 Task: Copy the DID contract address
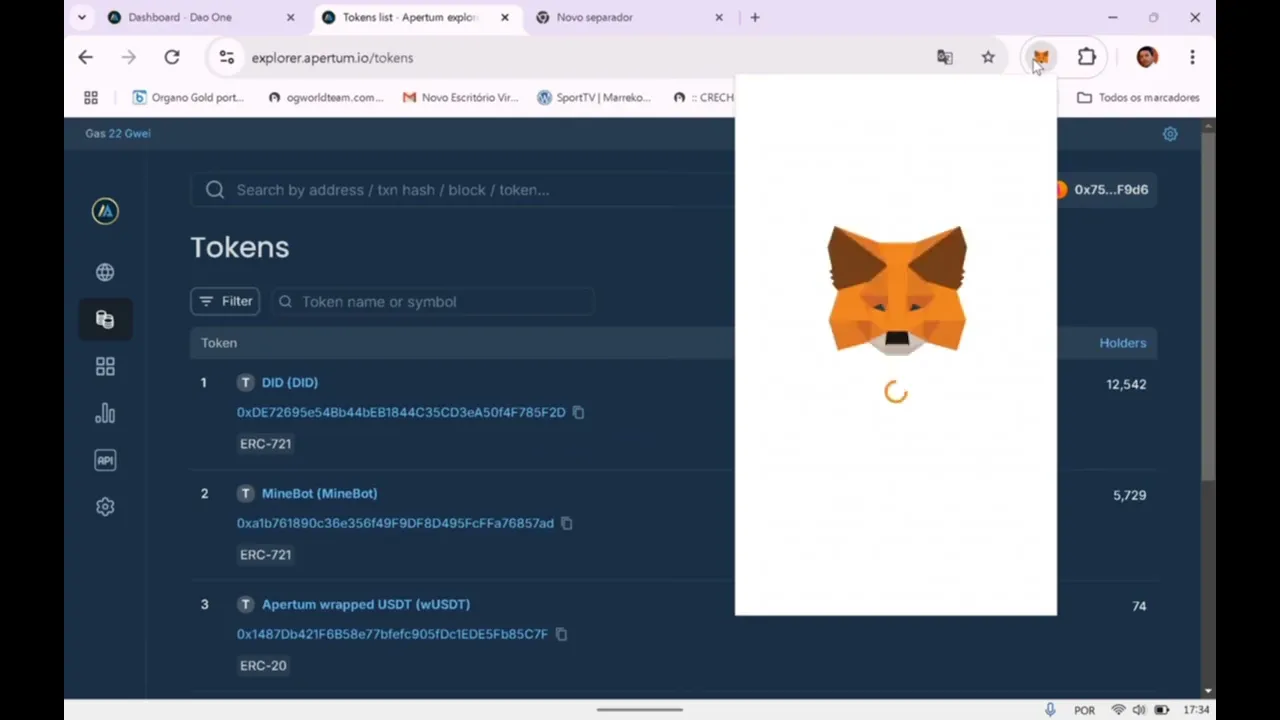[578, 412]
